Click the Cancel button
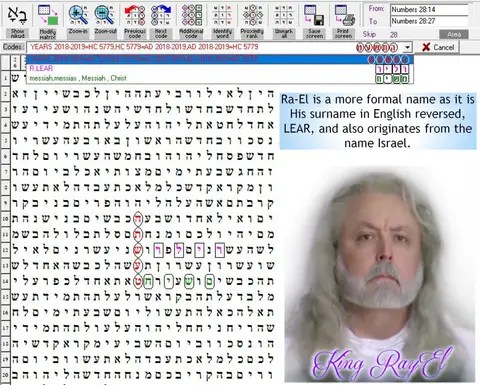The width and height of the screenshot is (480, 385). click(x=438, y=47)
